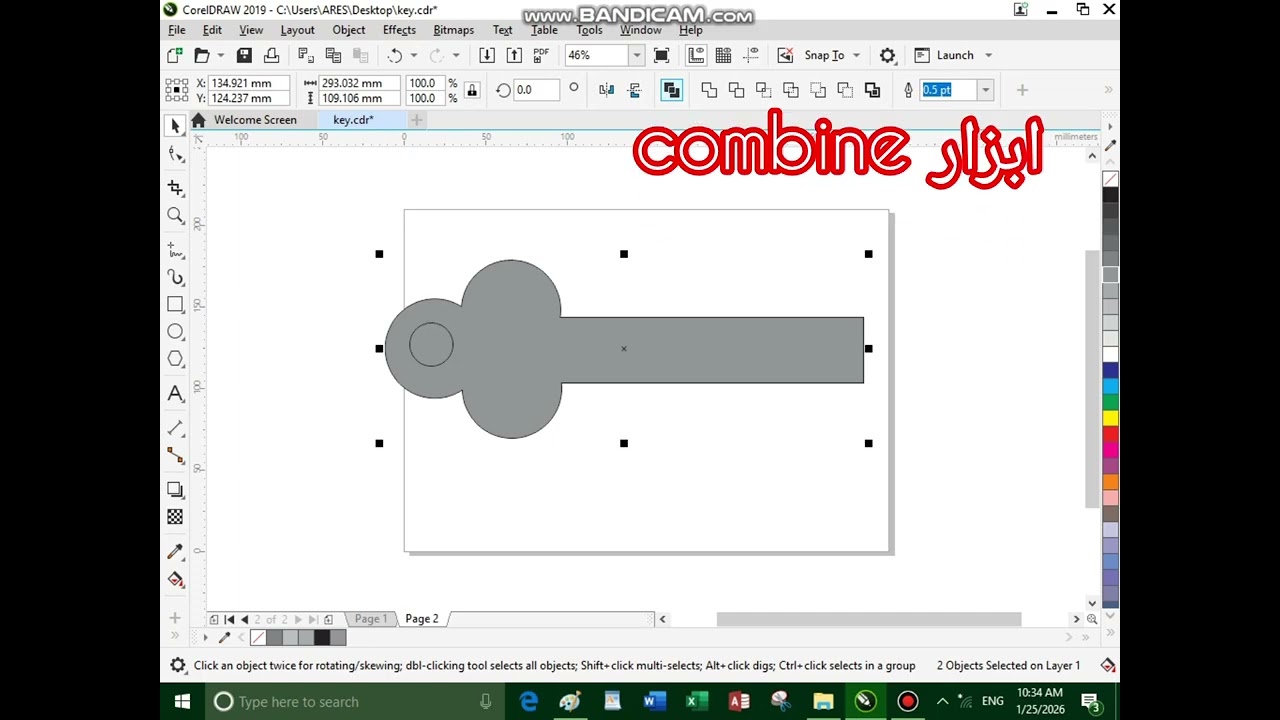Expand the Open file dropdown arrow

point(222,56)
